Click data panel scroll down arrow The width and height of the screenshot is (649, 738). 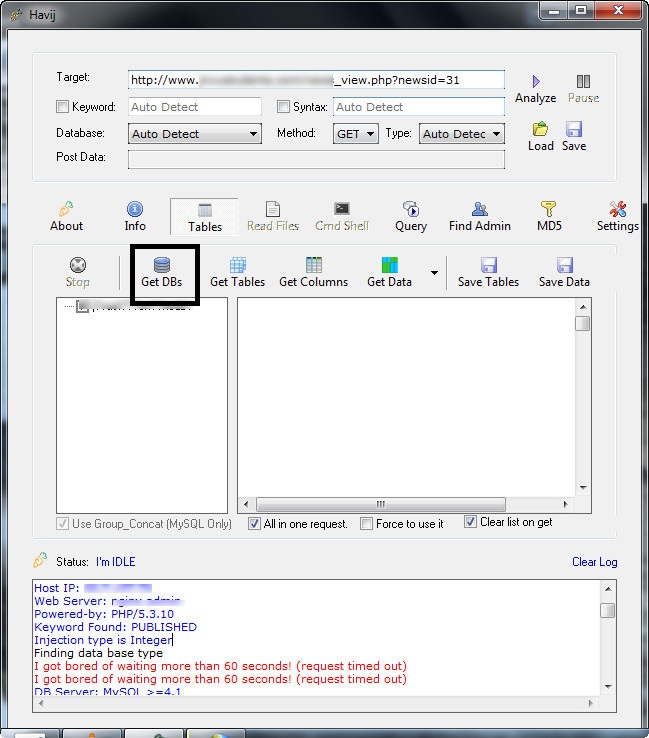pyautogui.click(x=583, y=488)
